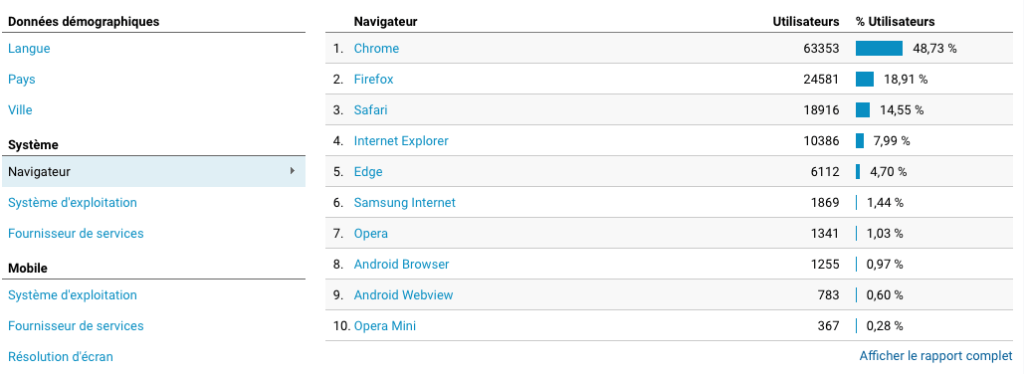1024x374 pixels.
Task: Select Système d'exploitation under Système
Action: pyautogui.click(x=72, y=202)
